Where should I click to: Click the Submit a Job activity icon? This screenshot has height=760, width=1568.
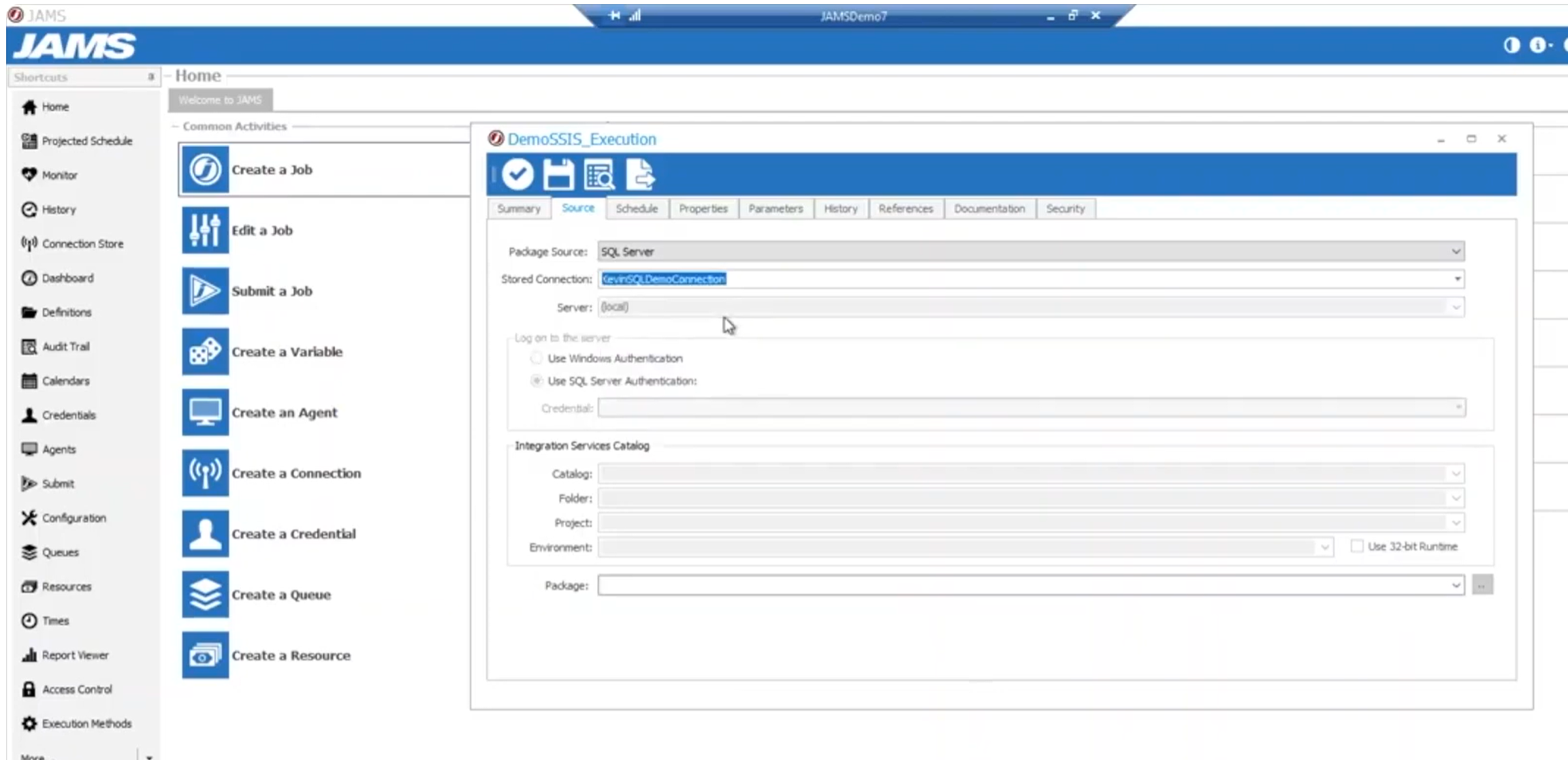tap(205, 291)
